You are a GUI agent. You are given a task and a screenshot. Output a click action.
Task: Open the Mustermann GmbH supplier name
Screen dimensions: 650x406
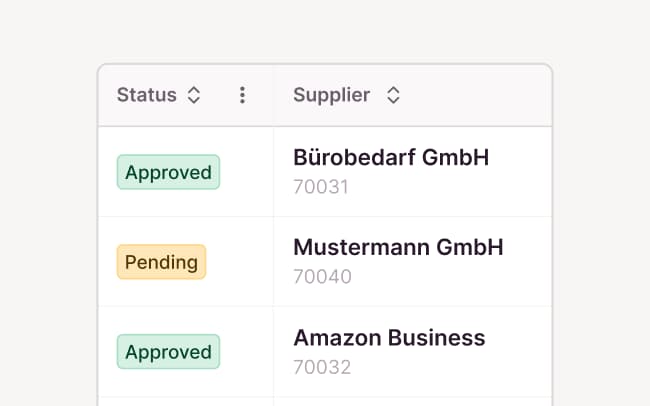(x=397, y=247)
